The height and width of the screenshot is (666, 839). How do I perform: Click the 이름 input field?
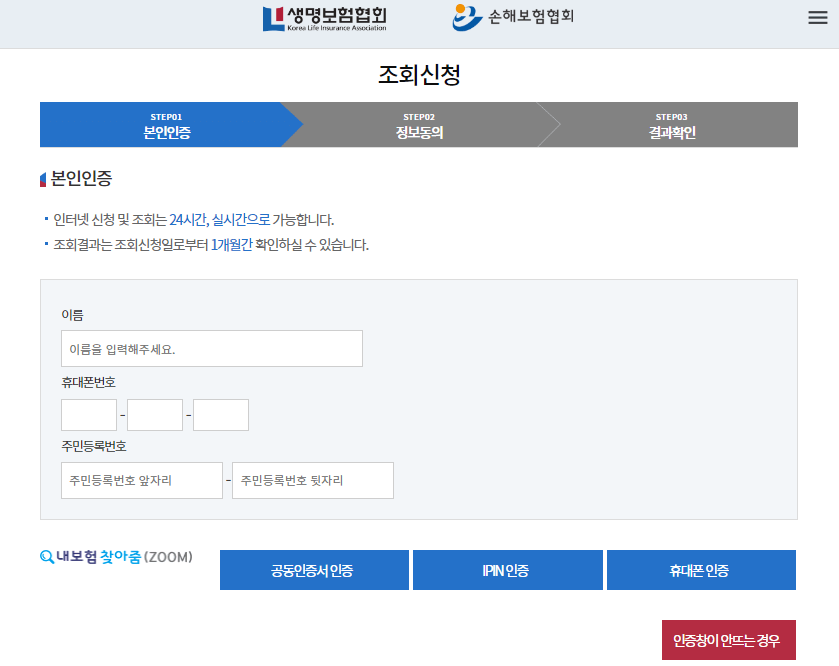(x=212, y=348)
